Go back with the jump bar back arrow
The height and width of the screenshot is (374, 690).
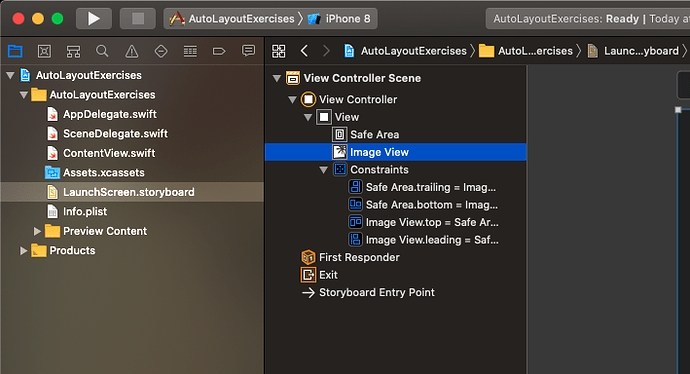tap(304, 51)
